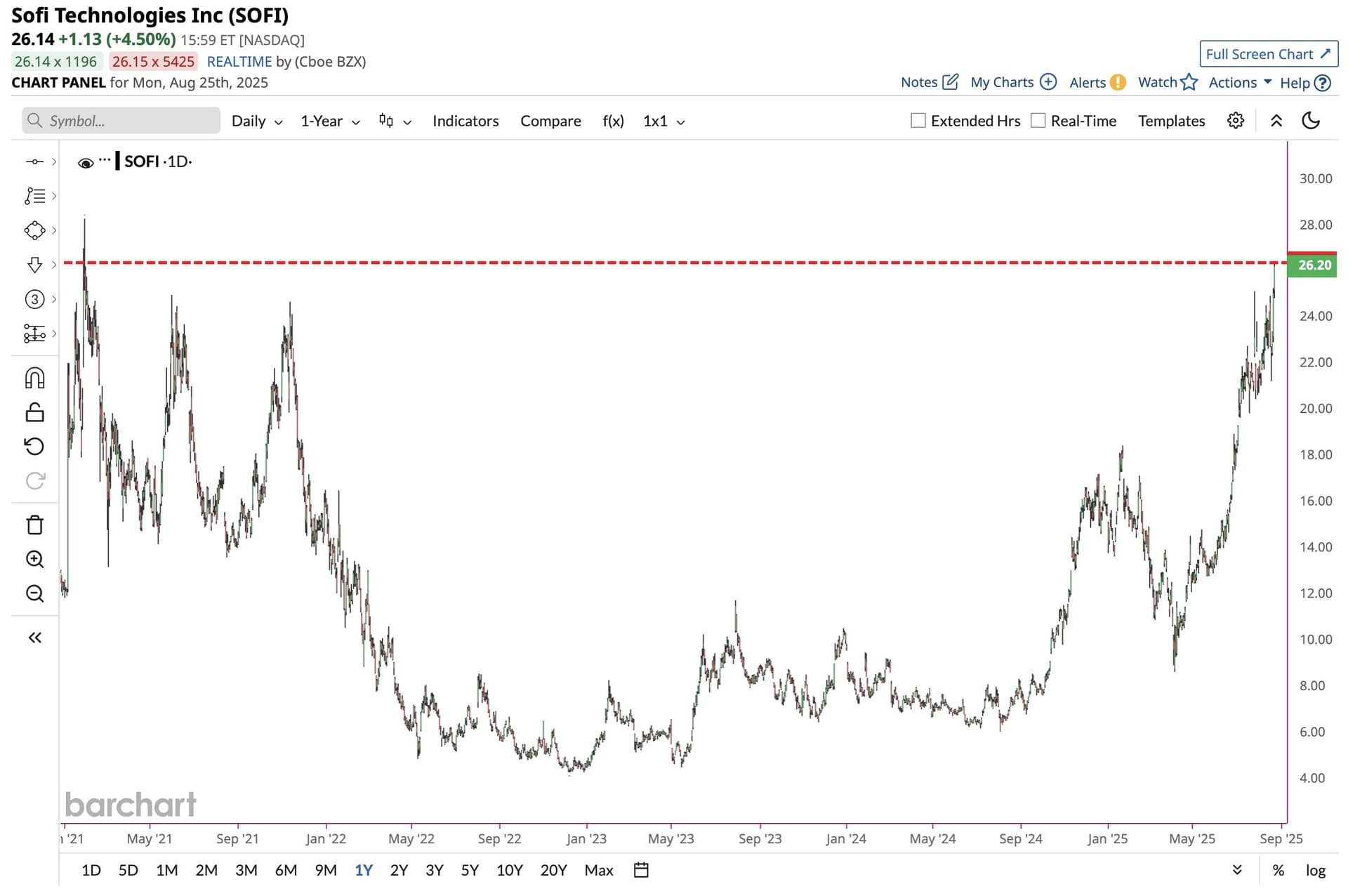This screenshot has width=1348, height=896.
Task: Click the undo arrow icon
Action: (34, 446)
